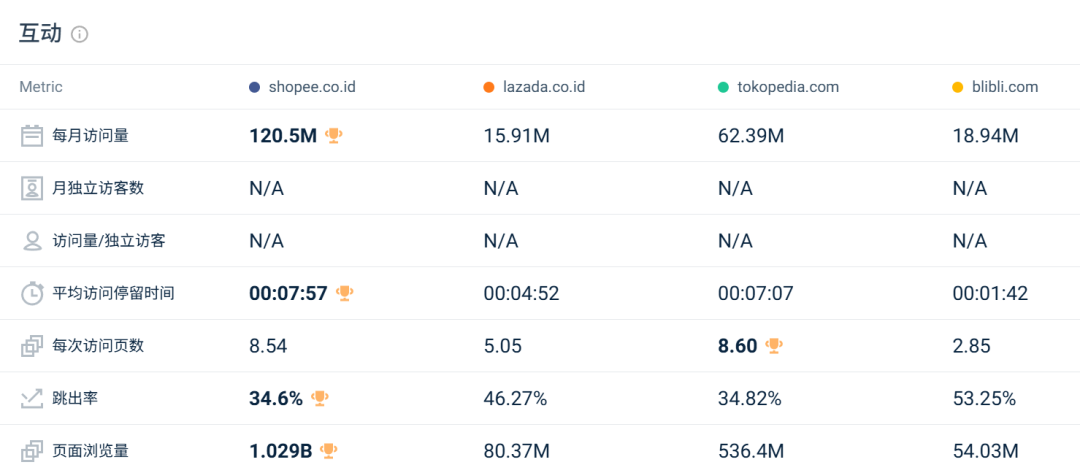Click lazada's monthly visits value 15.91M
The height and width of the screenshot is (473, 1080).
click(x=517, y=136)
